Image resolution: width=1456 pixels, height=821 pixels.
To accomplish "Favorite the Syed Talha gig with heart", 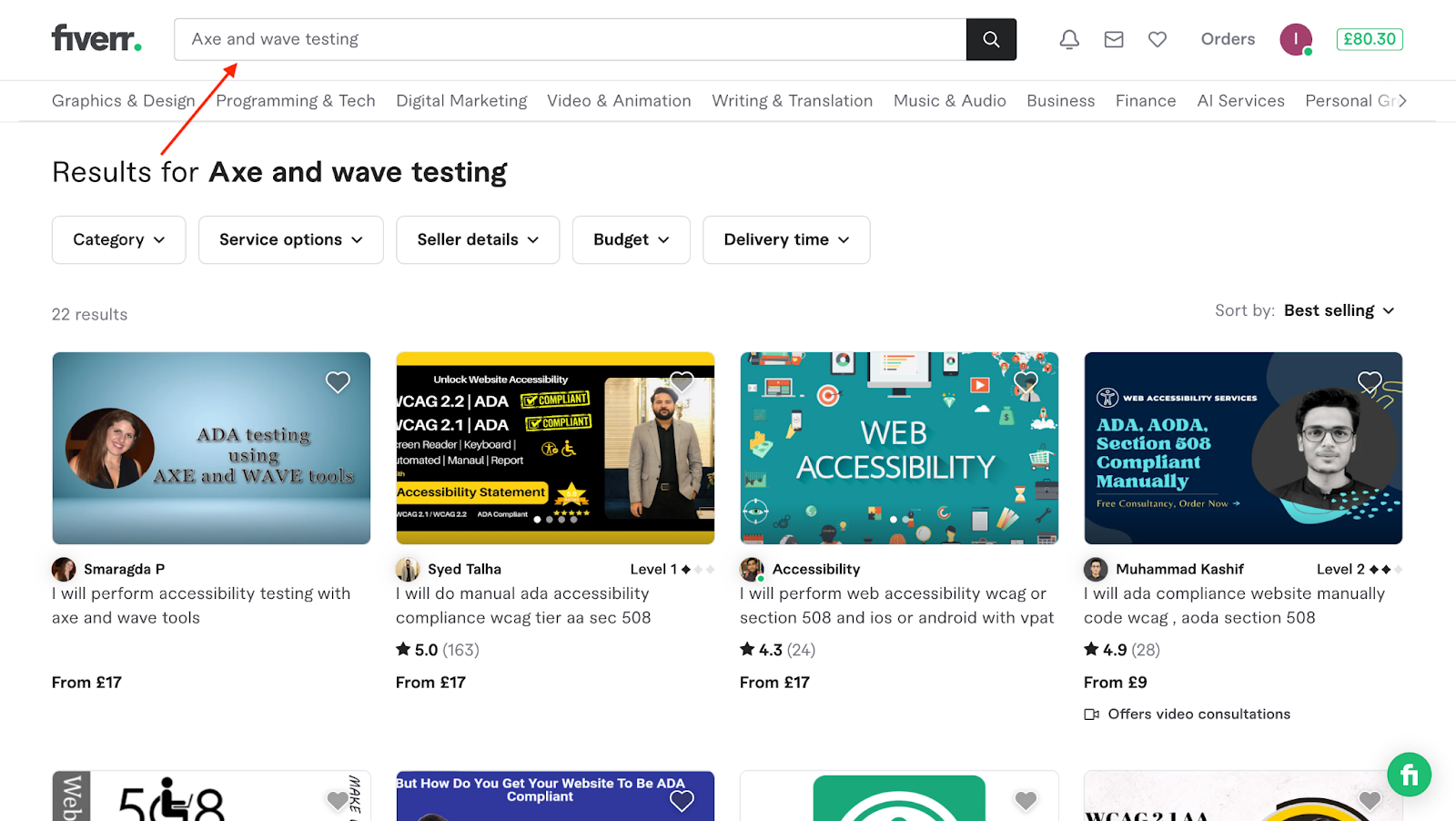I will tap(682, 382).
